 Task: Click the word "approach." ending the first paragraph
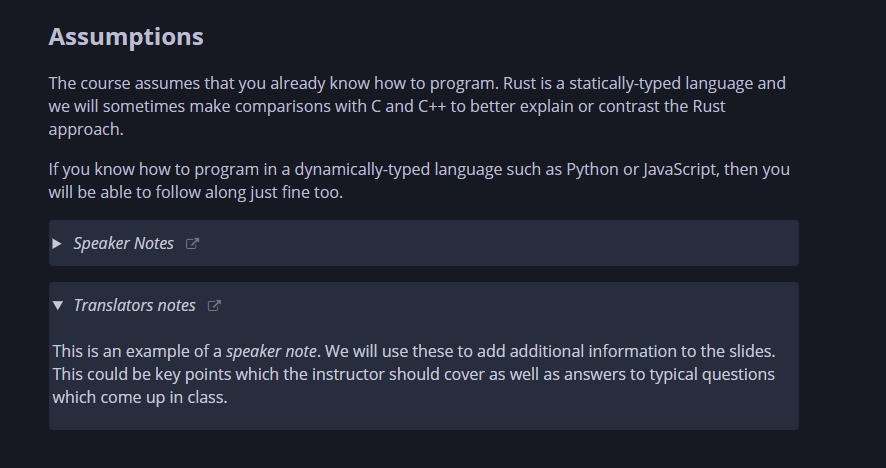coord(86,130)
